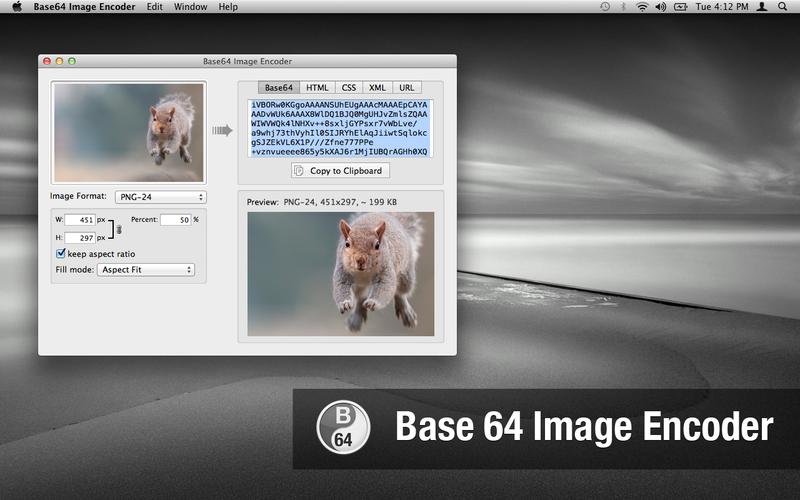Open the Window menu

coord(190,7)
